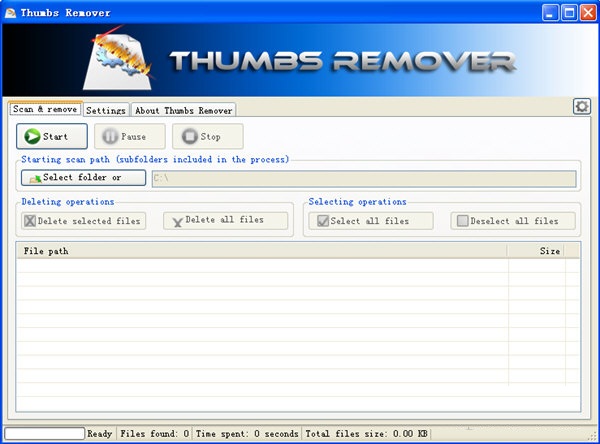Click the Stop icon

(x=189, y=136)
